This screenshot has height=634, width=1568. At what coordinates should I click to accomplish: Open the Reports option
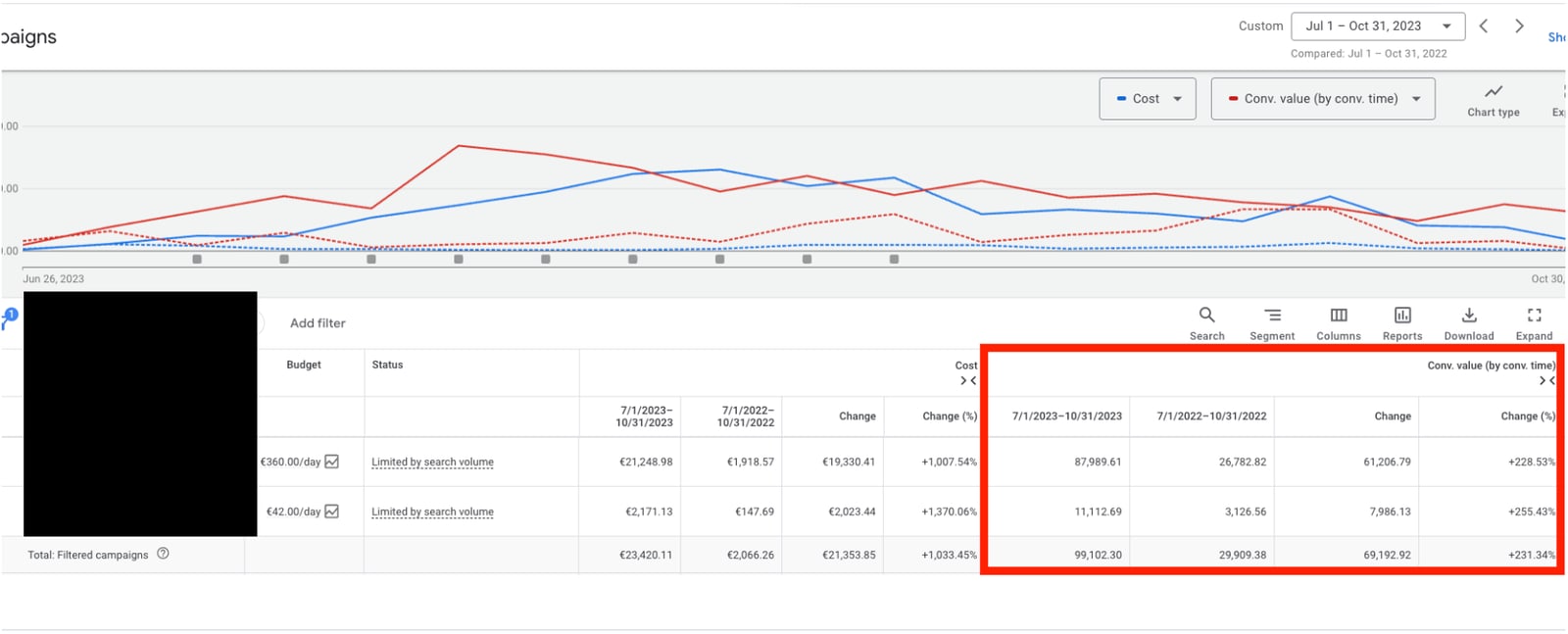click(1402, 323)
